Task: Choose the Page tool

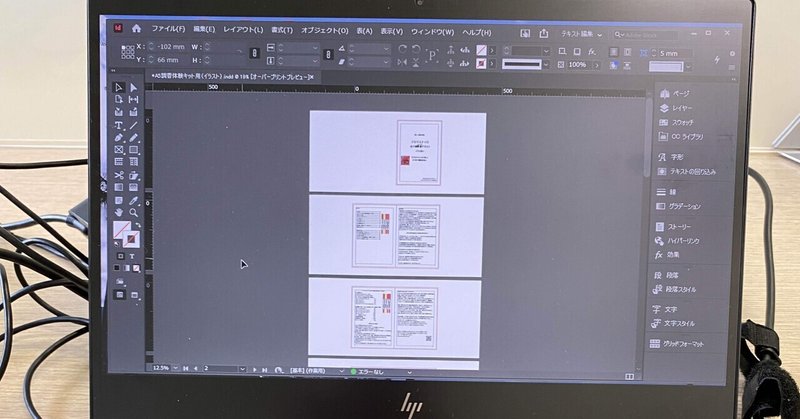Action: [x=118, y=100]
